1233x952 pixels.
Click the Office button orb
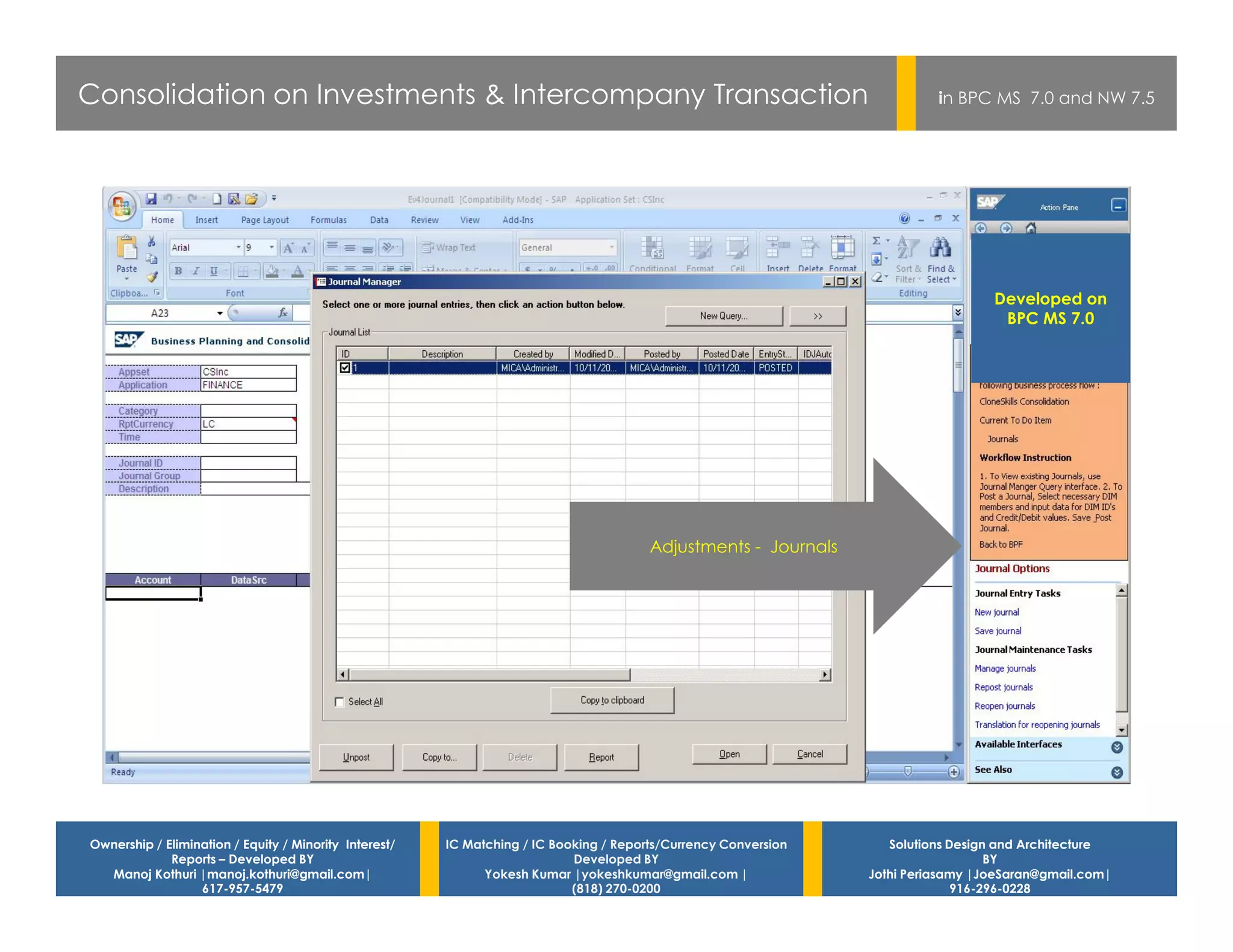[121, 206]
